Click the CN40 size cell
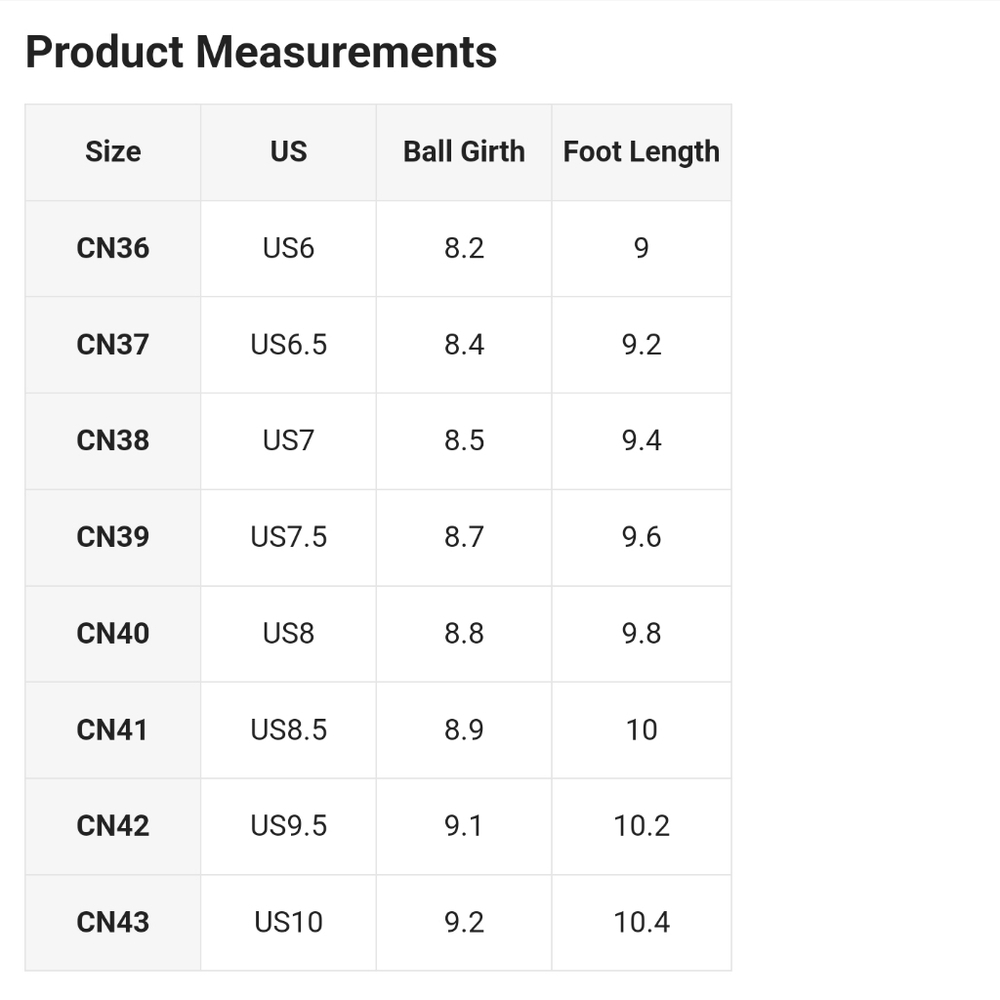 pos(113,634)
